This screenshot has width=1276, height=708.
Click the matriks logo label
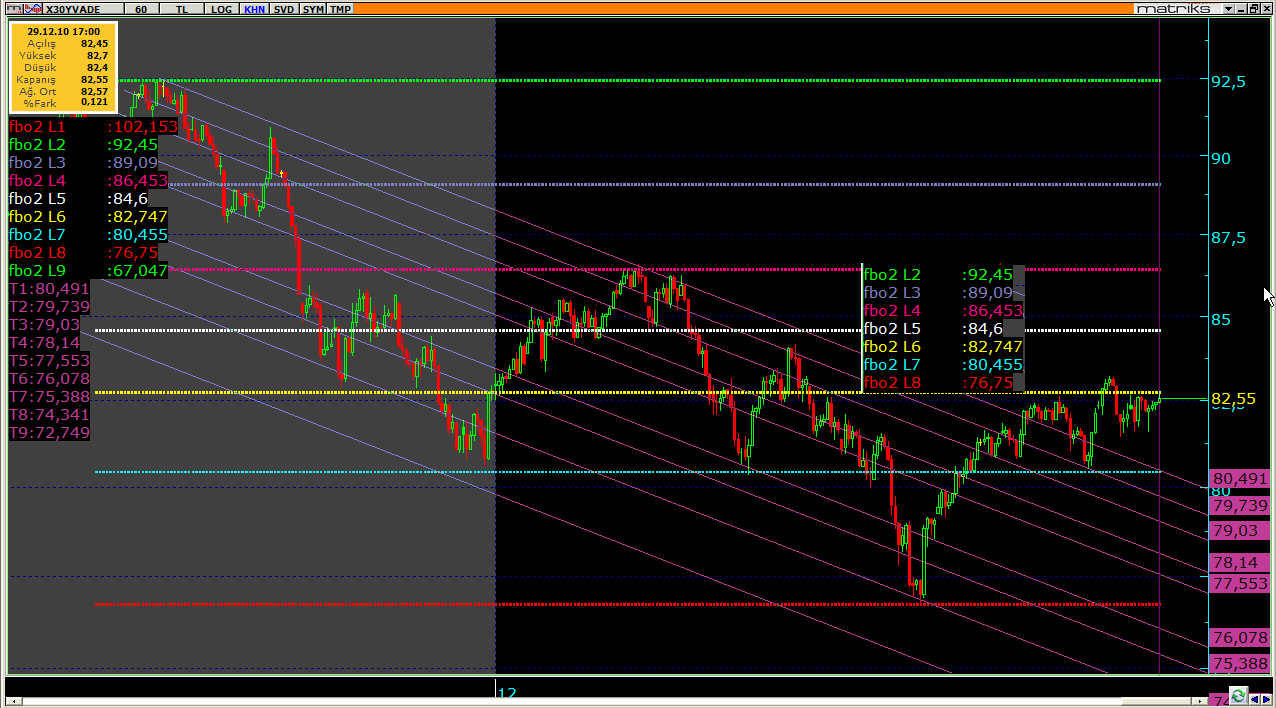click(x=1176, y=8)
